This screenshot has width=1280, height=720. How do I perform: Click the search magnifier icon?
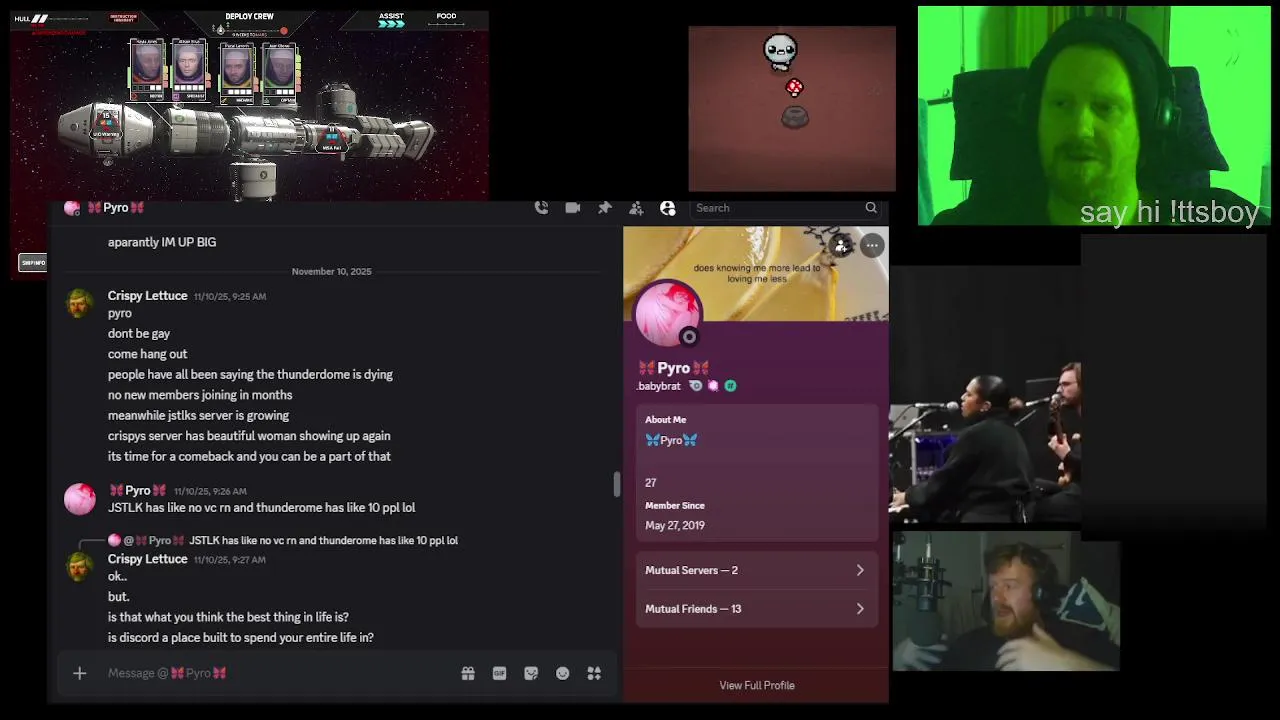pos(871,208)
